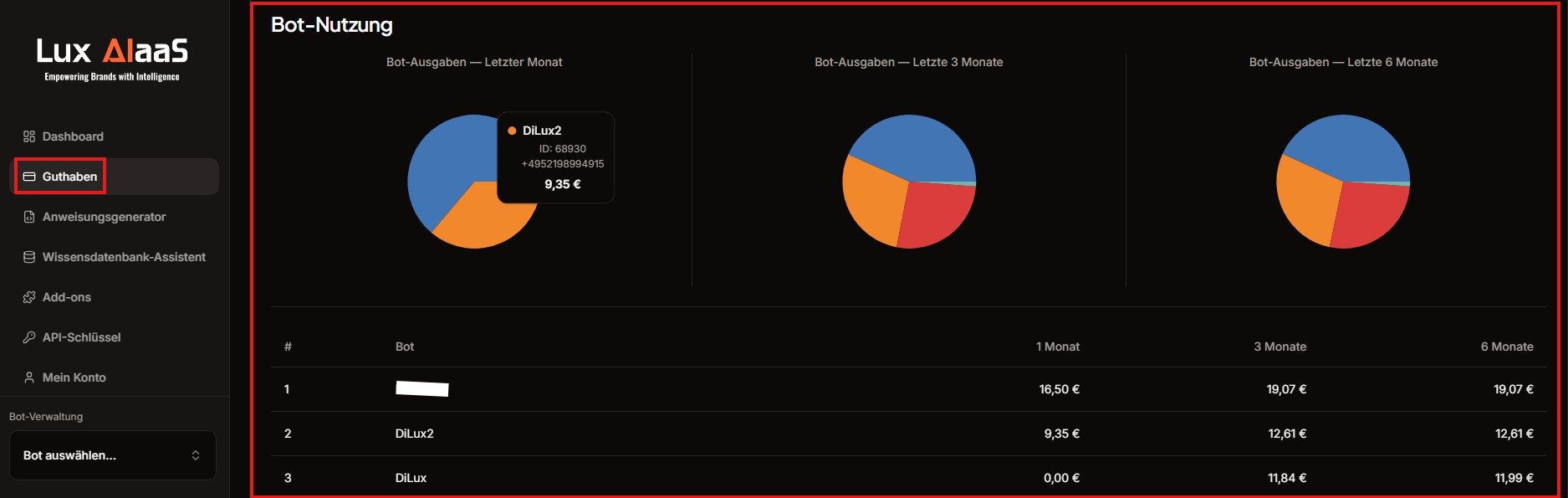
Task: Click the '11,84 €' cell
Action: click(x=1287, y=478)
